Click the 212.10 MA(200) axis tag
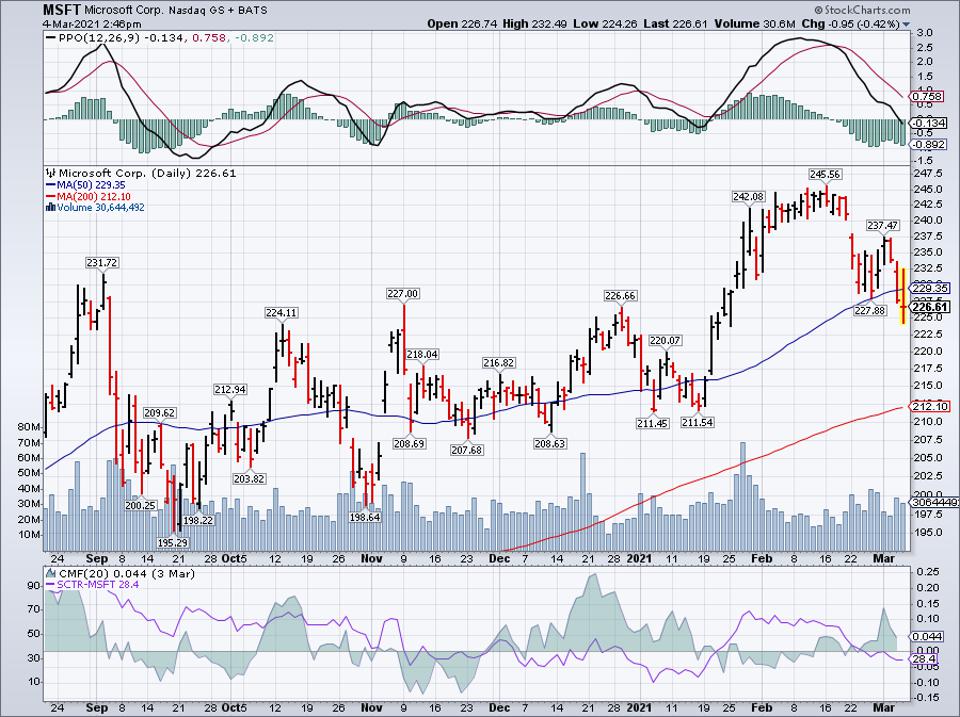 pyautogui.click(x=930, y=407)
